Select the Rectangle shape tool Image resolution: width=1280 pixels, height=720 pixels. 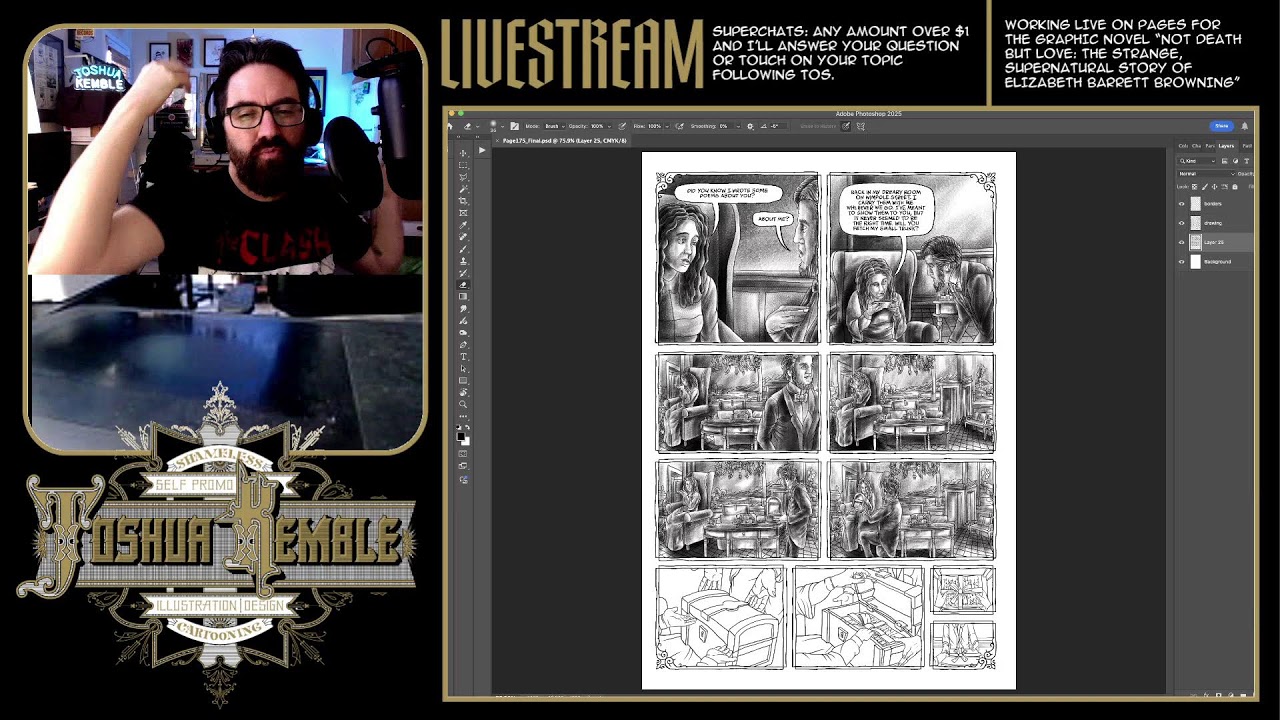(x=463, y=380)
